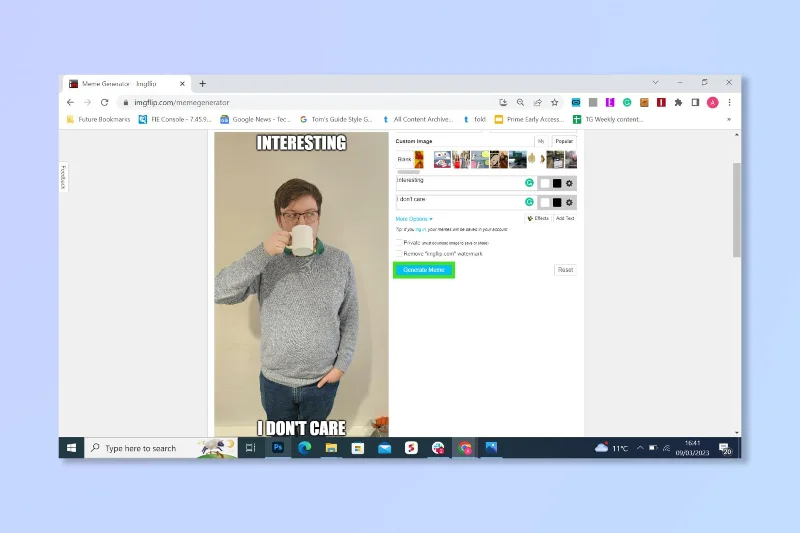Open the Tom's Guide Style Guide bookmark

[x=337, y=119]
